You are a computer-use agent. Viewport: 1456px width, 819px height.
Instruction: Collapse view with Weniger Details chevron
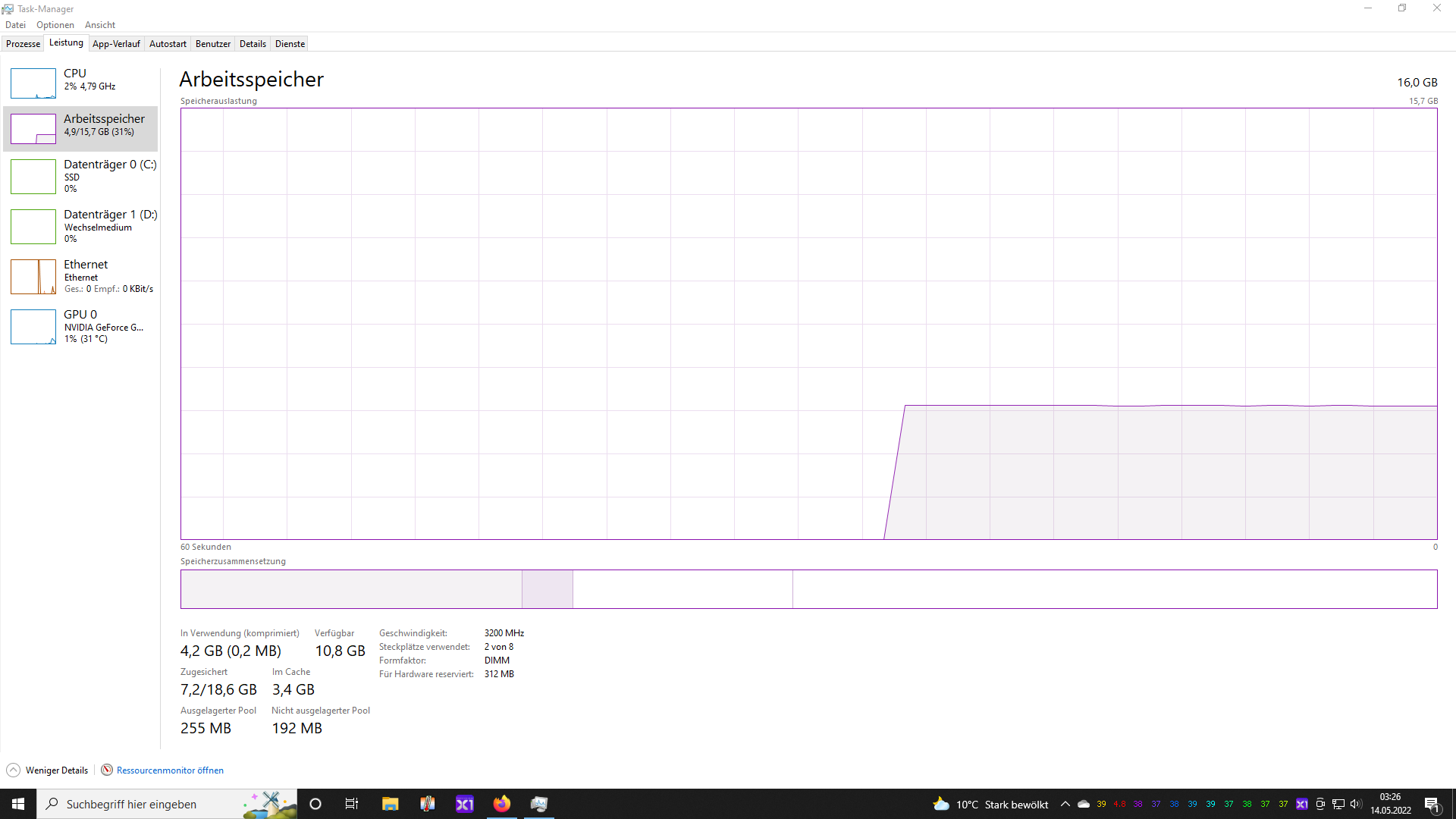tap(14, 770)
